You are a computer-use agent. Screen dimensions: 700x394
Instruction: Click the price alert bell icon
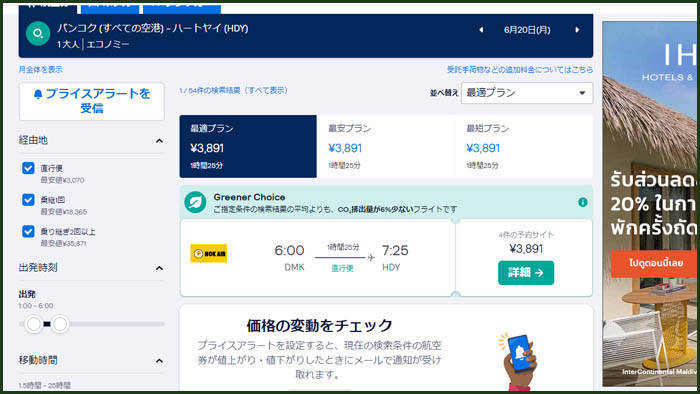click(38, 94)
